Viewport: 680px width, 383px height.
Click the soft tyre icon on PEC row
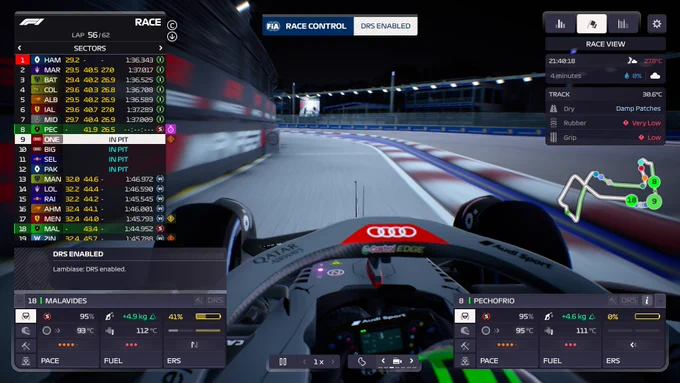[160, 129]
